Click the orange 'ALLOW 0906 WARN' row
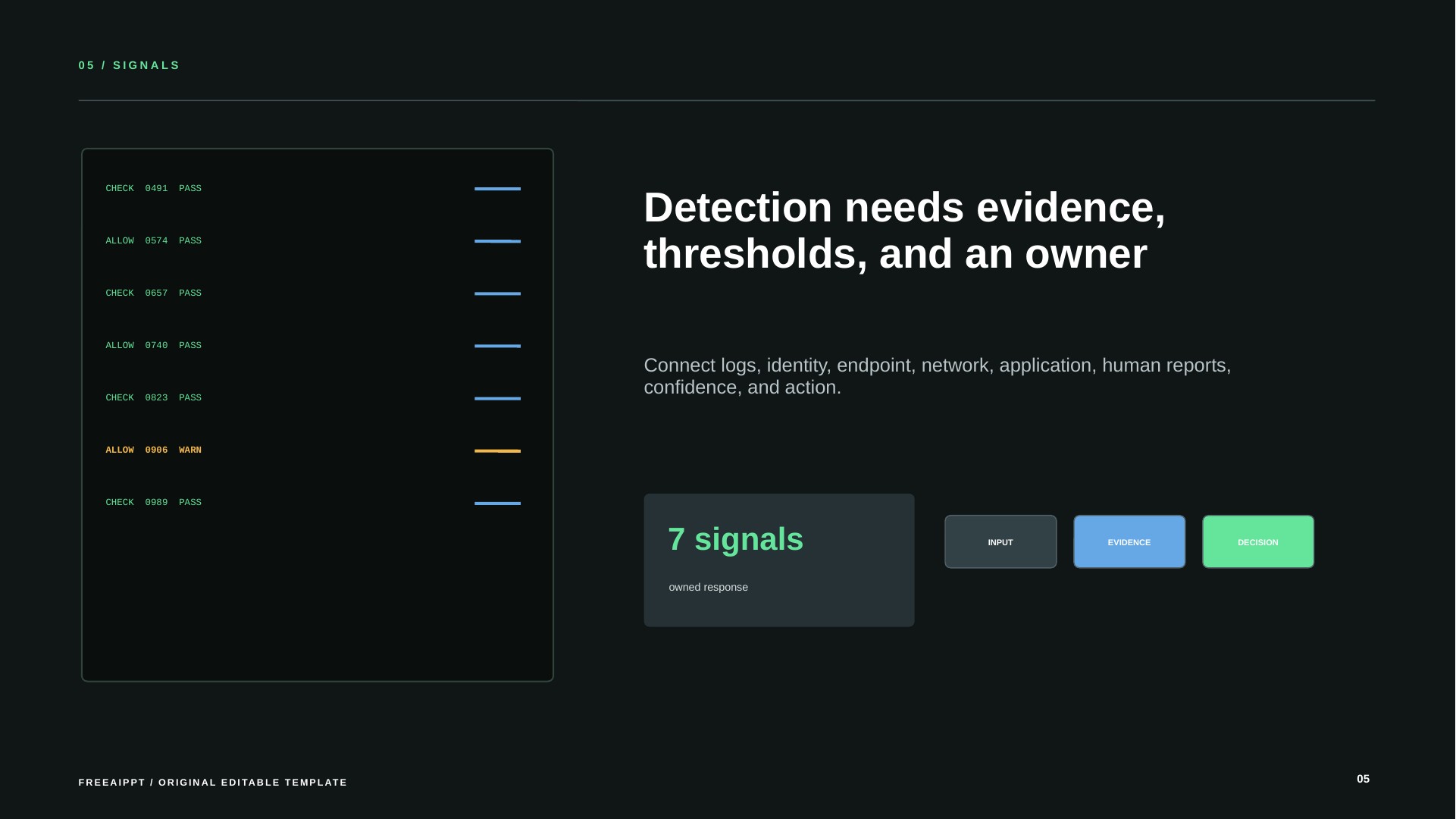The width and height of the screenshot is (1456, 819). coord(153,450)
